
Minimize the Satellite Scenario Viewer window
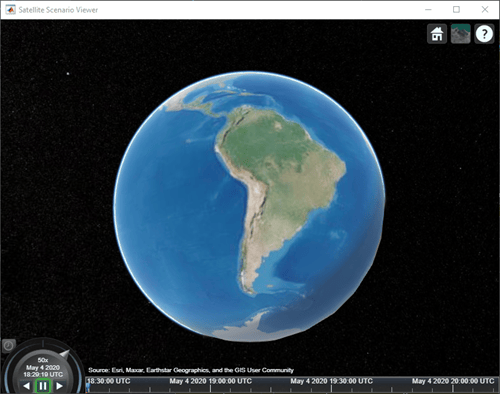click(428, 10)
